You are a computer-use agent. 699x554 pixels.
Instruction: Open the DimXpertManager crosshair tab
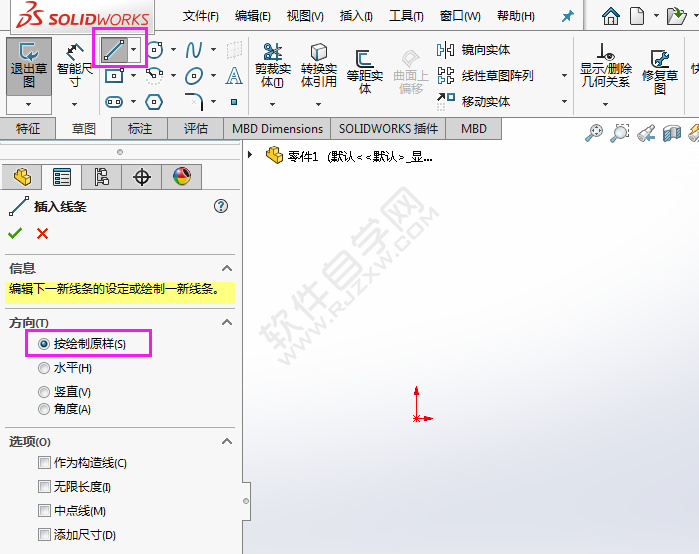142,177
